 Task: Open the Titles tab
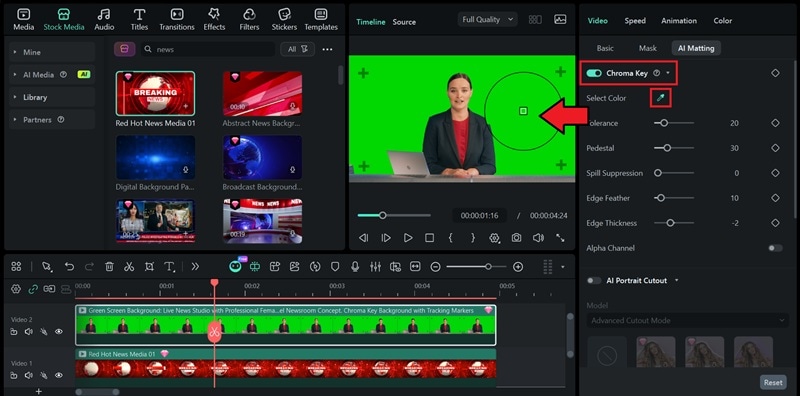point(139,20)
